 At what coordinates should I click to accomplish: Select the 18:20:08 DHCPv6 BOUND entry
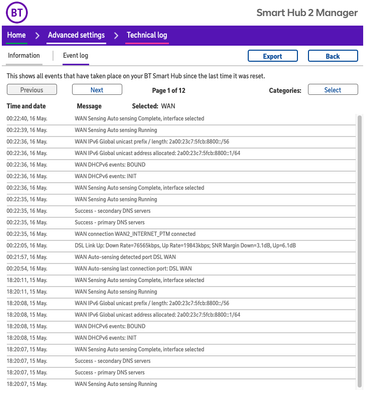tap(181, 326)
